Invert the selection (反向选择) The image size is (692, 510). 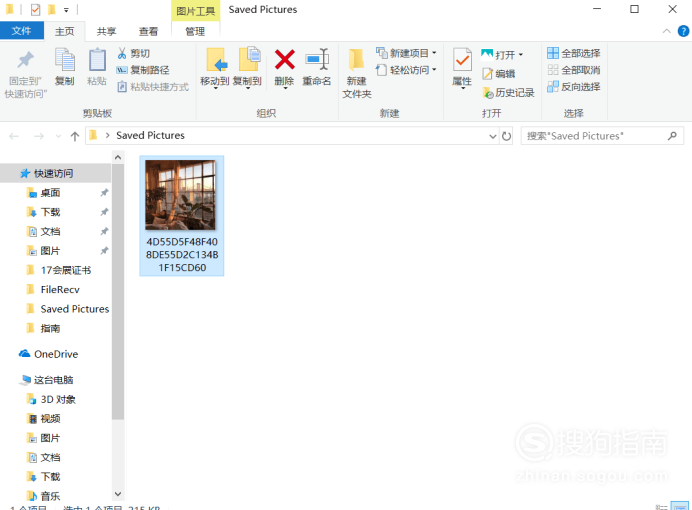click(x=574, y=87)
